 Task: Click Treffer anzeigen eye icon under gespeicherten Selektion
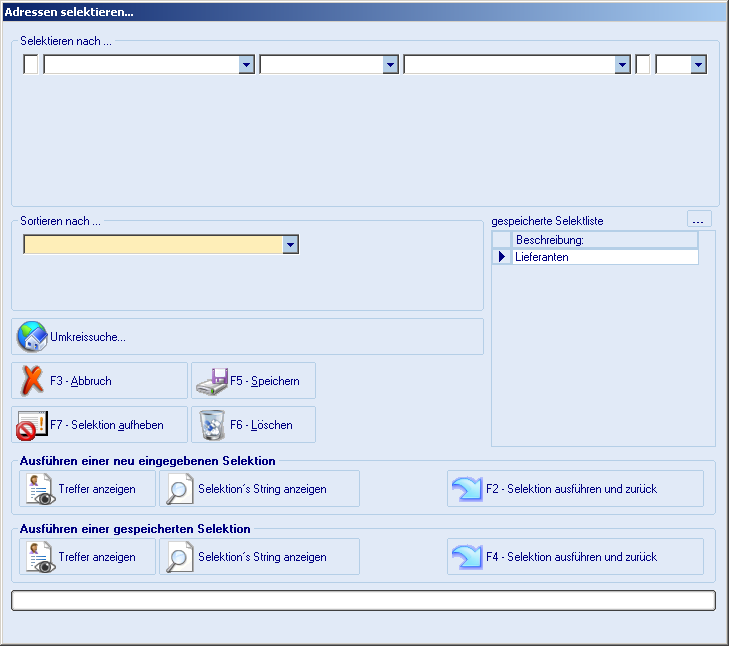pyautogui.click(x=40, y=557)
